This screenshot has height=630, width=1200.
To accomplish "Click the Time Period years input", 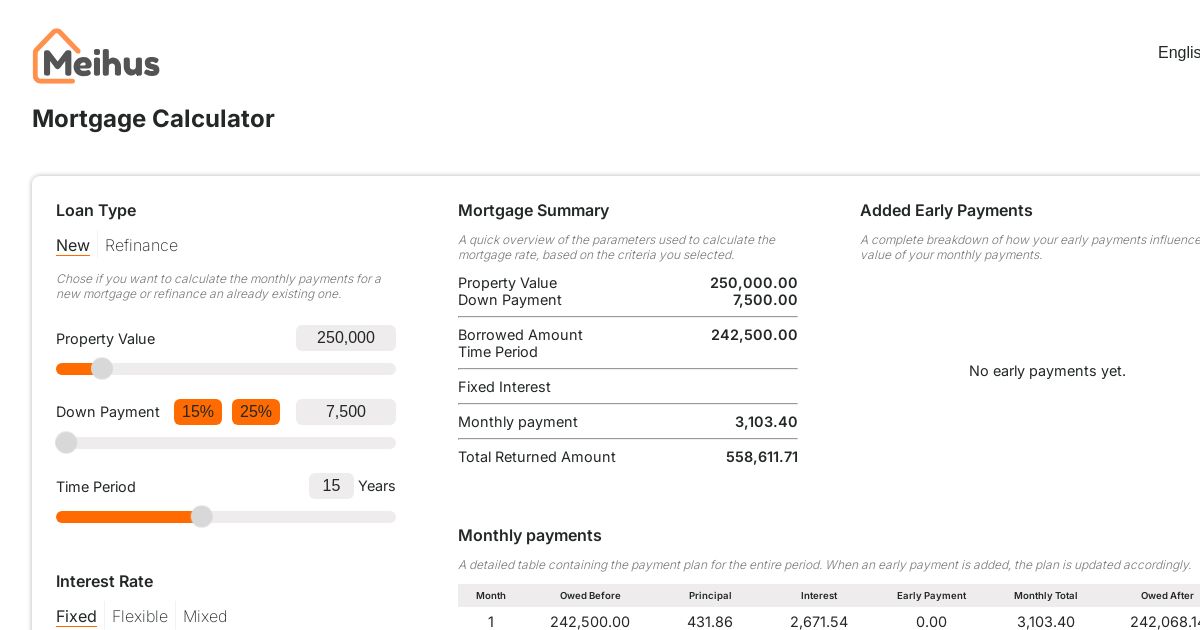I will (331, 486).
